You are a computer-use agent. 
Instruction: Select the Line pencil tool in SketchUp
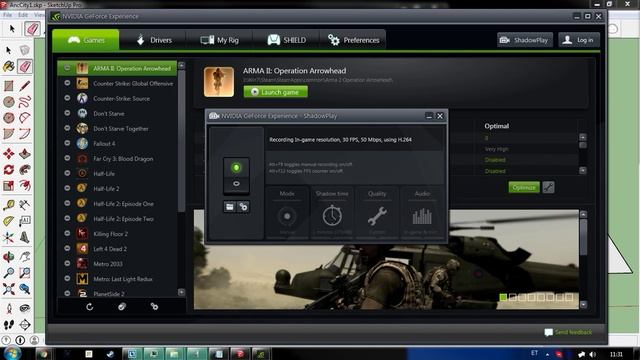tap(24, 86)
